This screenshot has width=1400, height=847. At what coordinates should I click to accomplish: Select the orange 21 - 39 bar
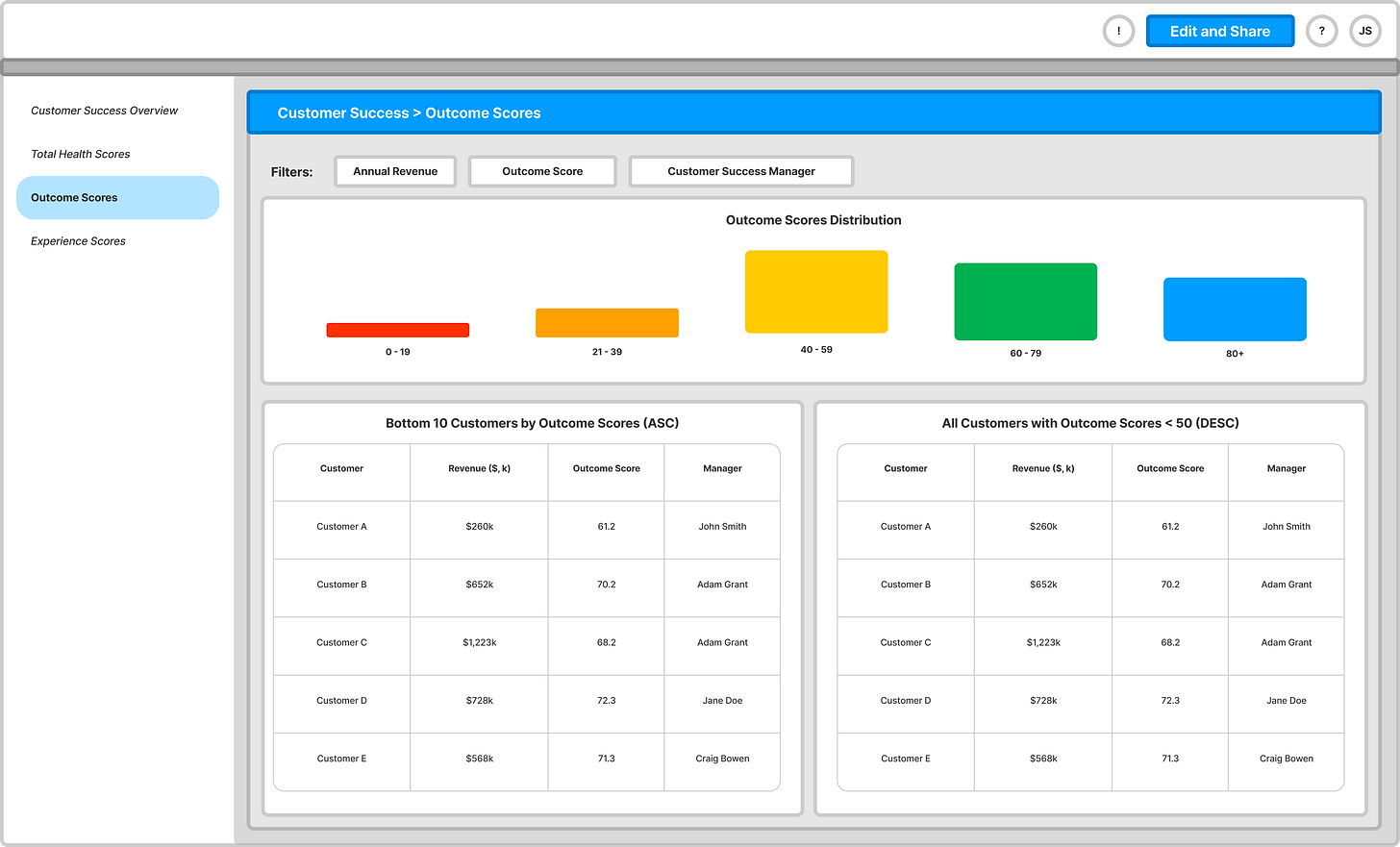pos(607,323)
